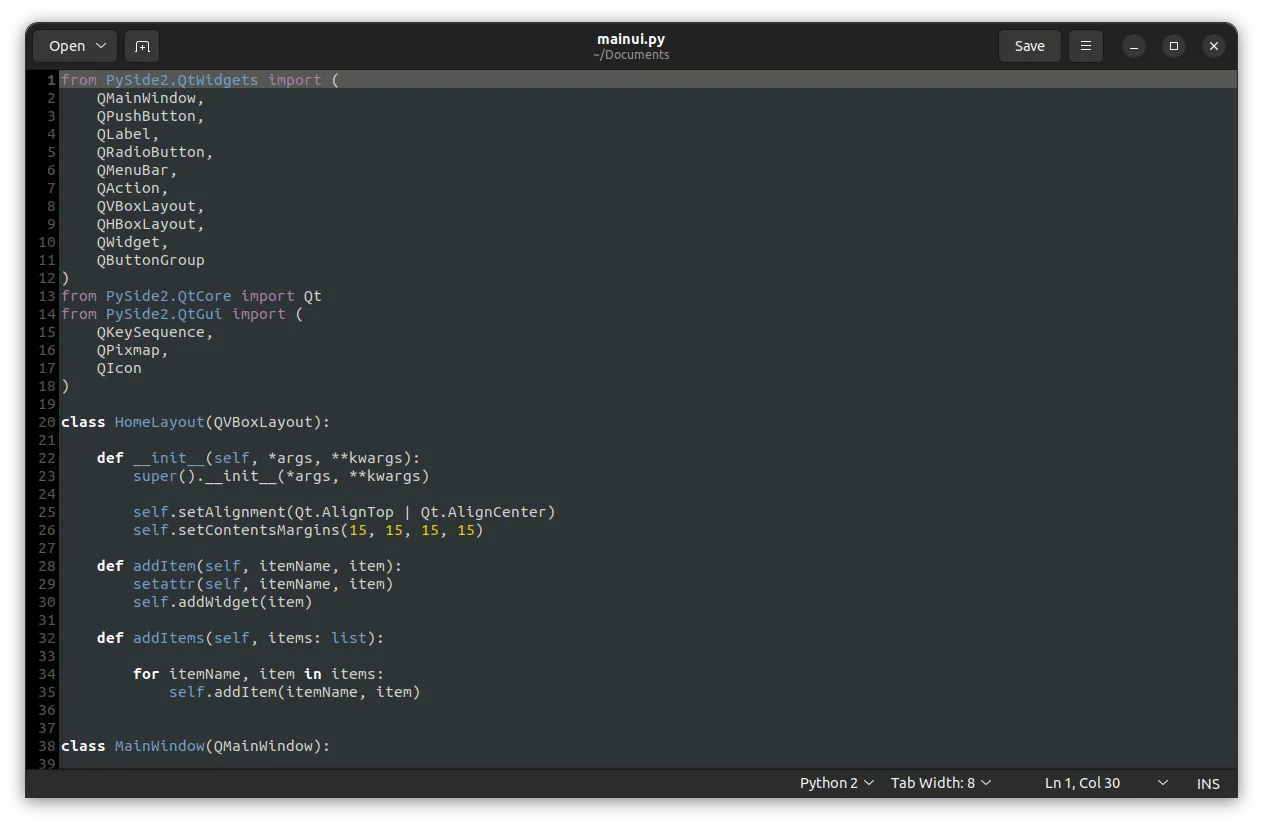Toggle the INS insert mode indicator
Viewport: 1263px width, 826px height.
1208,784
